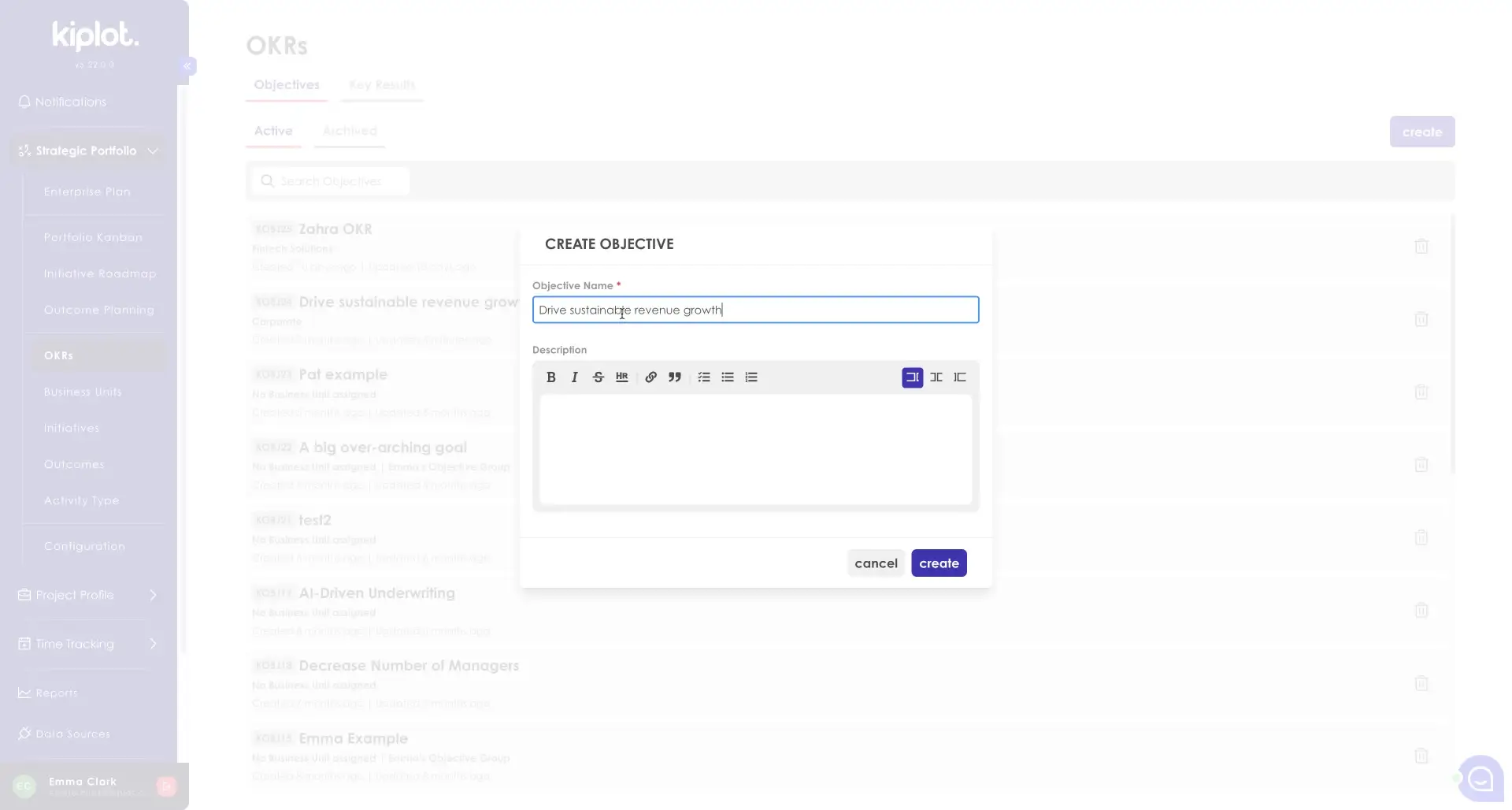The image size is (1512, 810).
Task: Apply numbered list formatting icon
Action: 750,377
